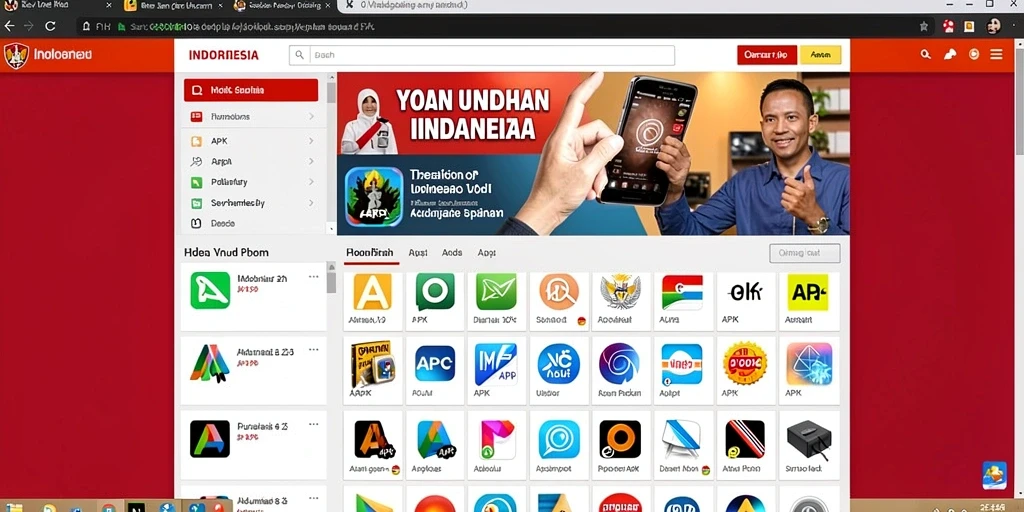1024x512 pixels.
Task: Open the floating blue picture icon bottom right
Action: [x=994, y=475]
